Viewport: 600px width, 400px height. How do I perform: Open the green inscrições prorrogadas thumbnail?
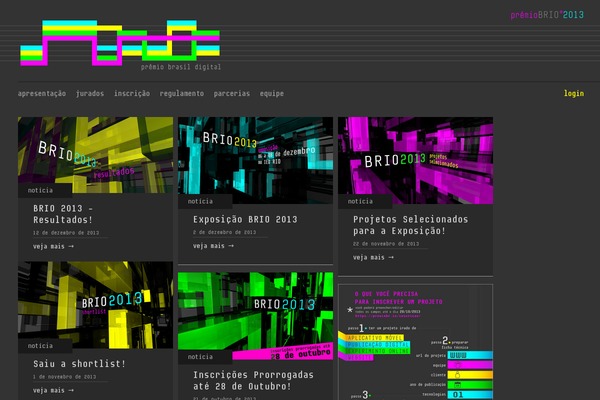coord(255,315)
